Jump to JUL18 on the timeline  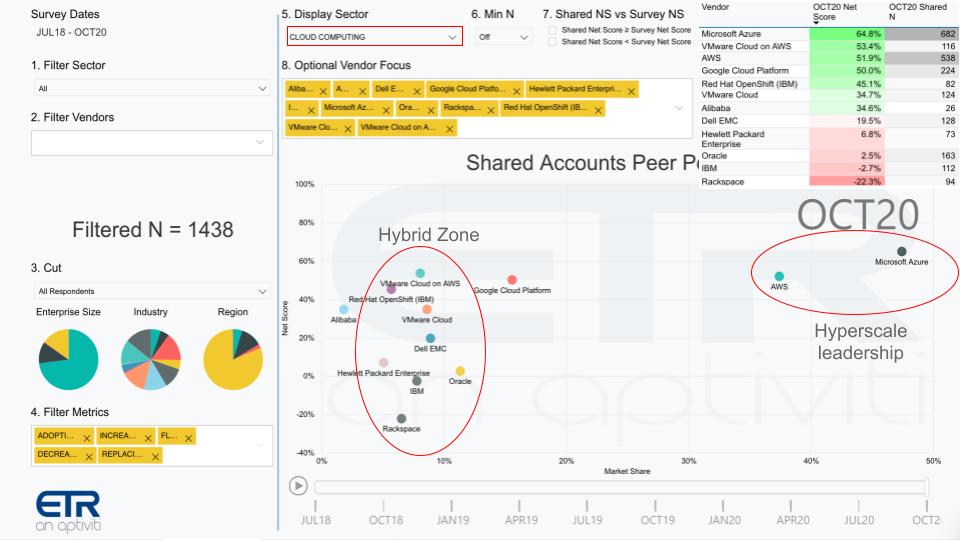click(x=315, y=520)
